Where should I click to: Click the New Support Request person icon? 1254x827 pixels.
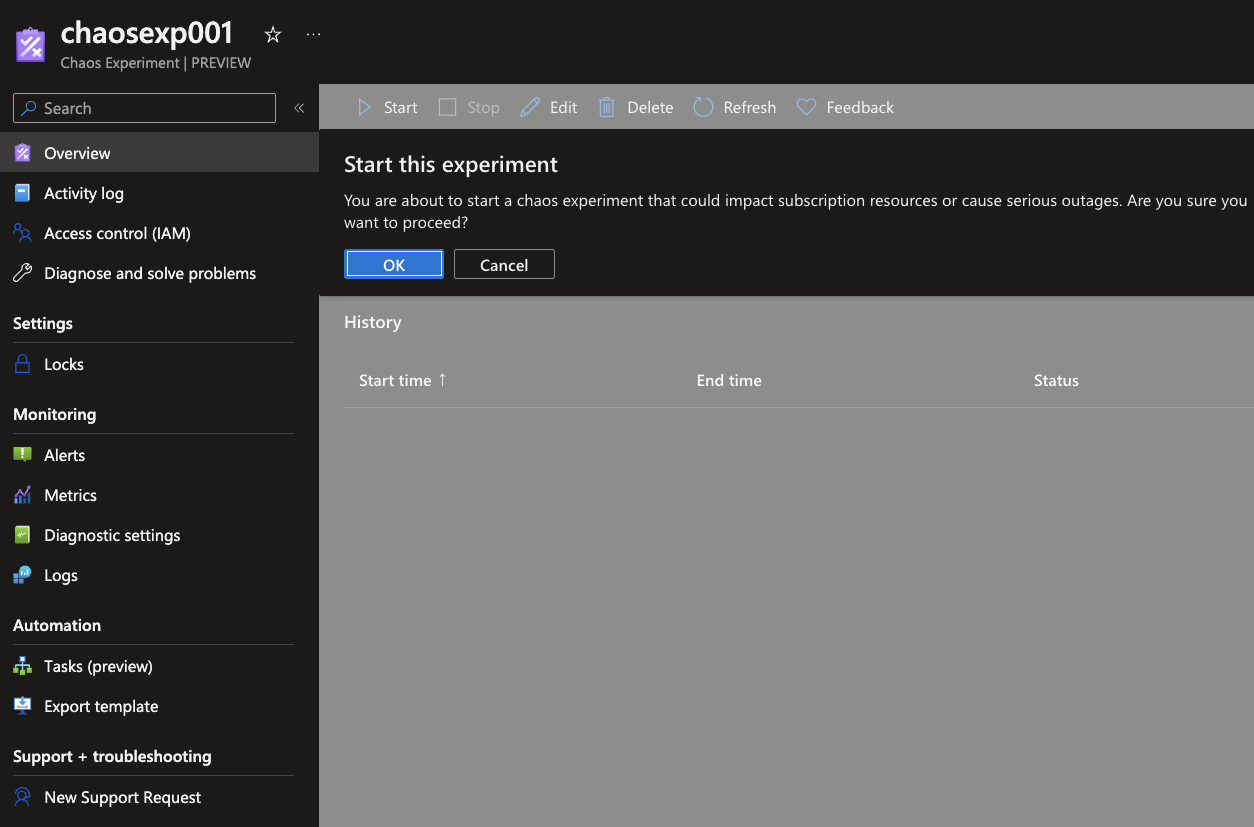pos(22,797)
